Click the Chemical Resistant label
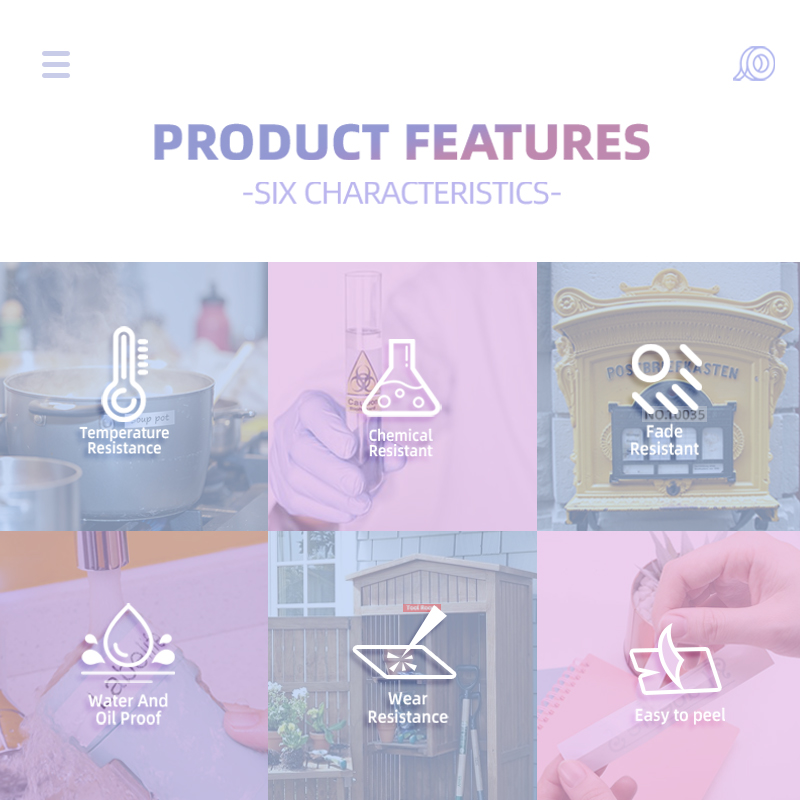Screen dimensions: 800x800 [x=401, y=443]
